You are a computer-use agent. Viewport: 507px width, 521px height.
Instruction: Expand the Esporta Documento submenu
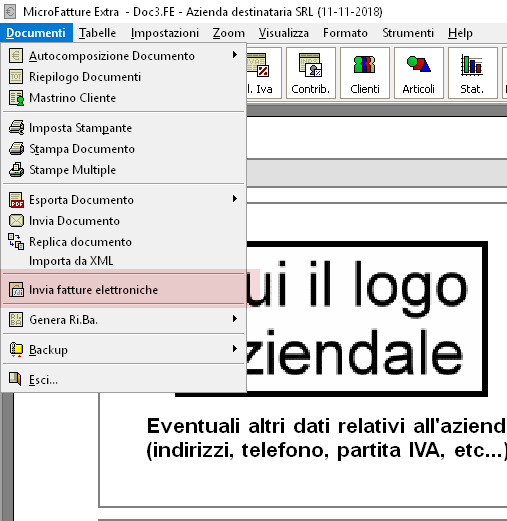[124, 200]
